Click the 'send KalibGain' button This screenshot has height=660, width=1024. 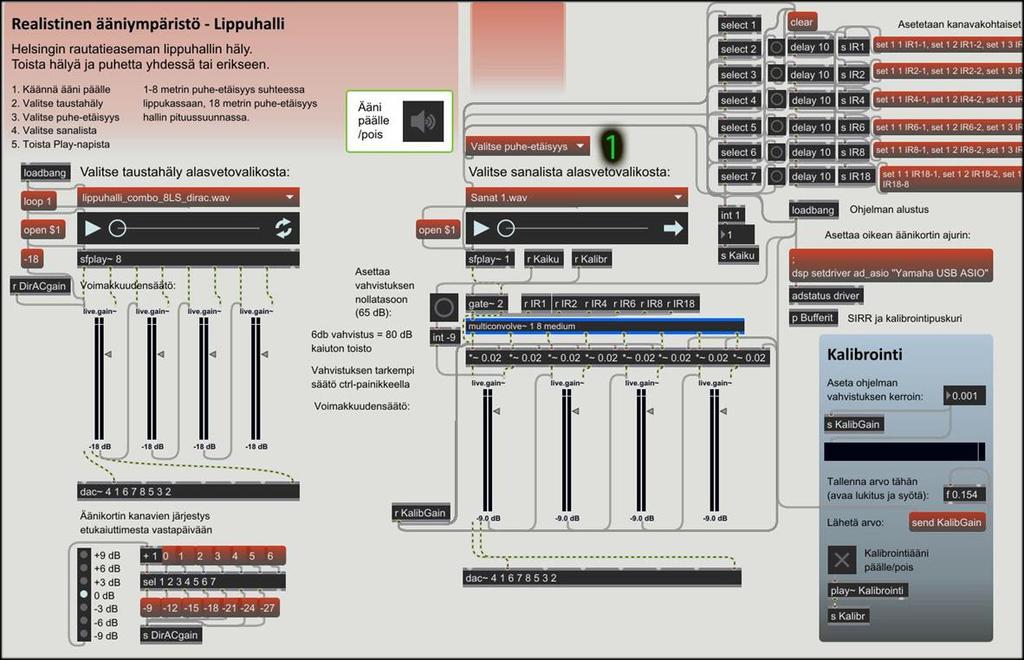(x=946, y=522)
